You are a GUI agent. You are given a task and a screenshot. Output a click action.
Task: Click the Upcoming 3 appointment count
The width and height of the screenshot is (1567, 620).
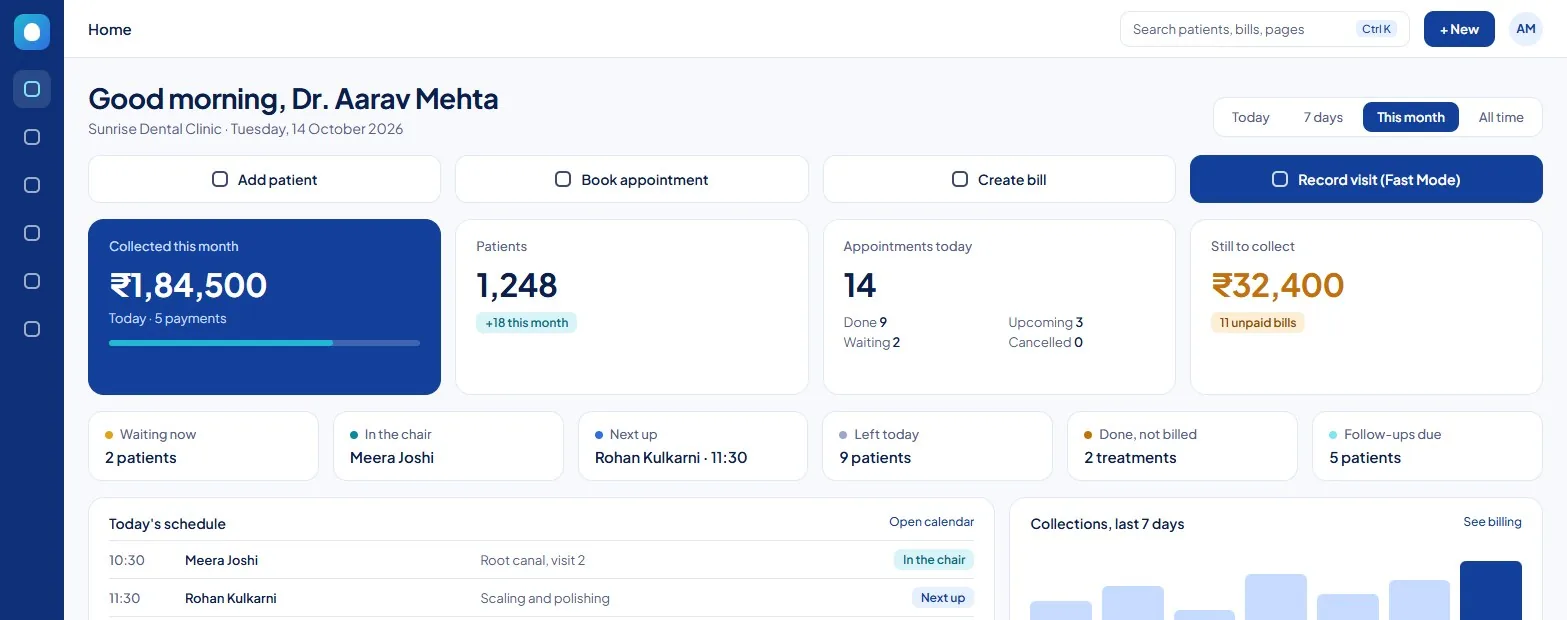(1045, 322)
